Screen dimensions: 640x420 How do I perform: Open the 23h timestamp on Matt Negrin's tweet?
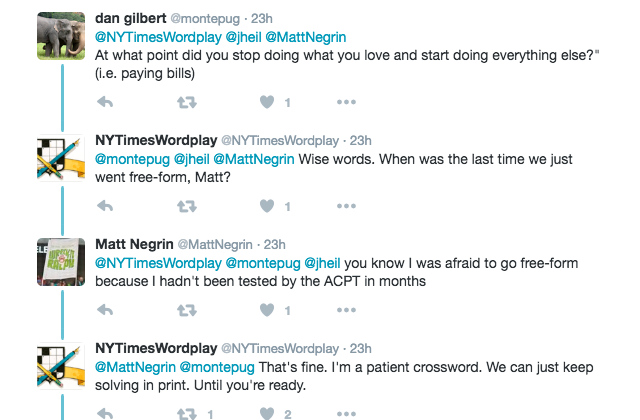274,244
